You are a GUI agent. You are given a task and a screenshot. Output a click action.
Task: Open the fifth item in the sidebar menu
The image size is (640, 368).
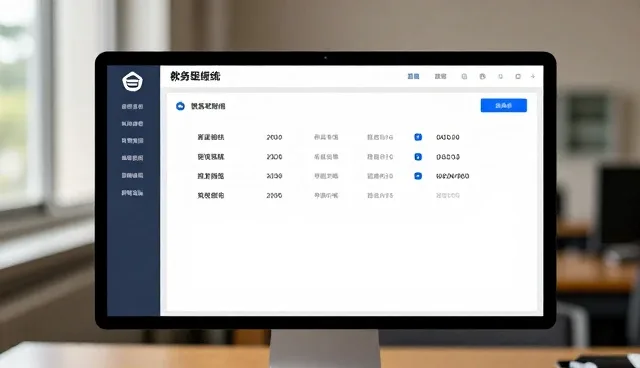[x=132, y=175]
